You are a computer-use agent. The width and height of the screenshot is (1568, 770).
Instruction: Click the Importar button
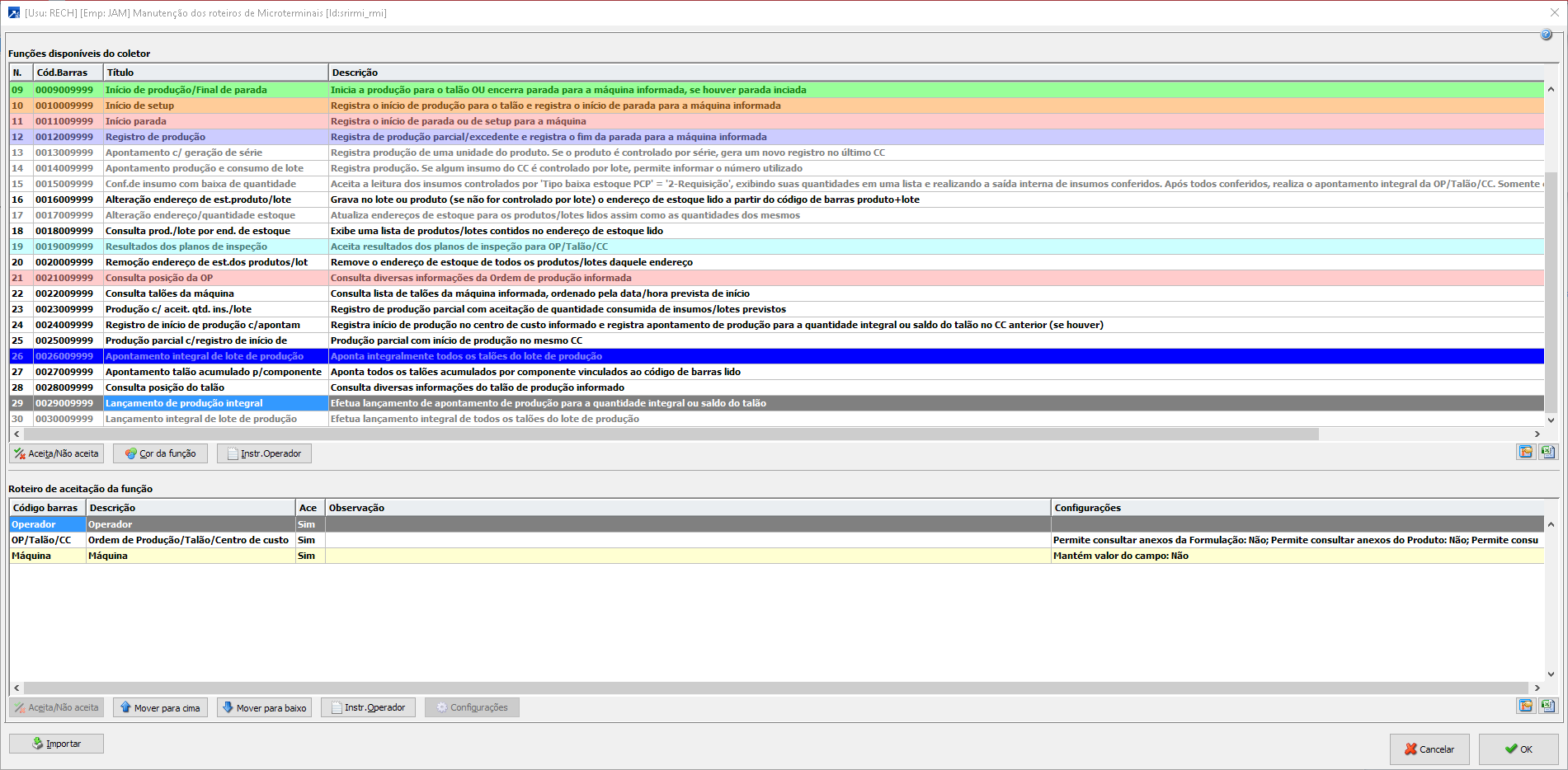tap(57, 744)
